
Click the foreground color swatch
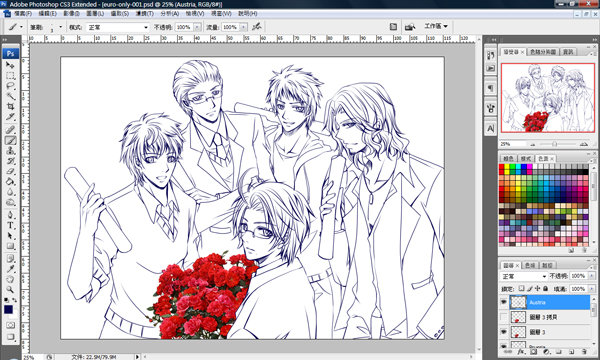pyautogui.click(x=8, y=310)
